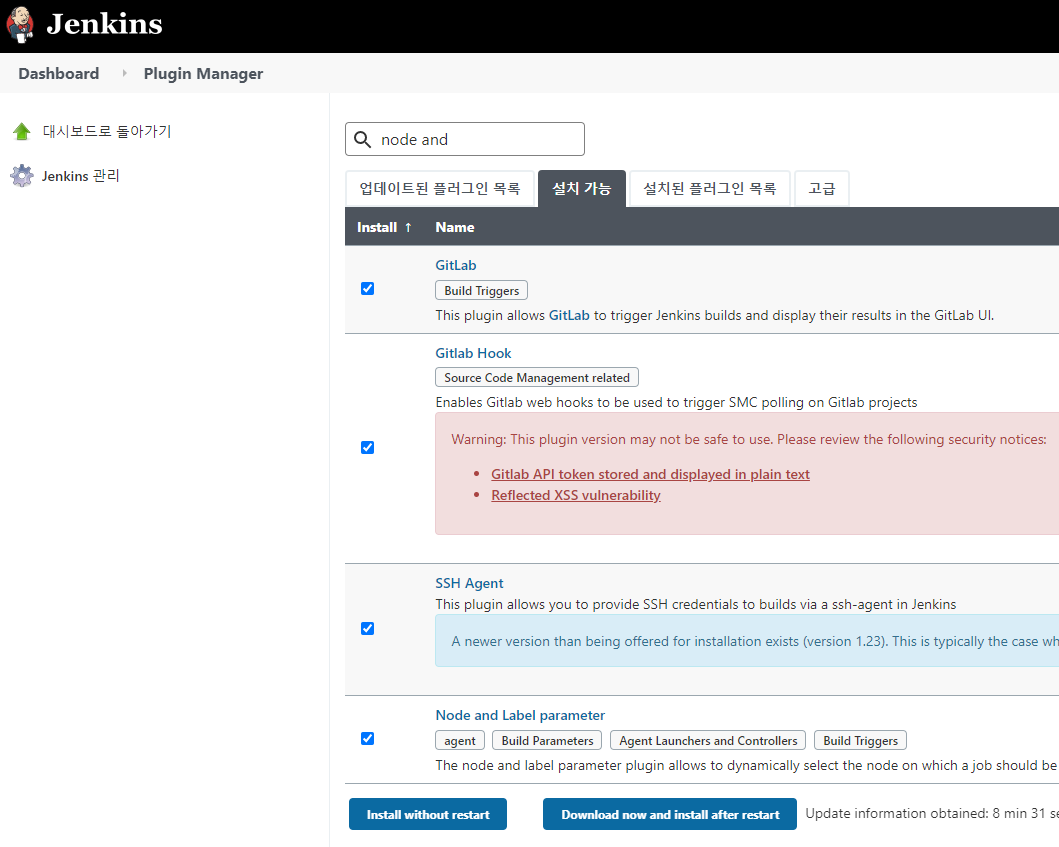Click the Install column header label
This screenshot has width=1059, height=847.
[x=377, y=228]
